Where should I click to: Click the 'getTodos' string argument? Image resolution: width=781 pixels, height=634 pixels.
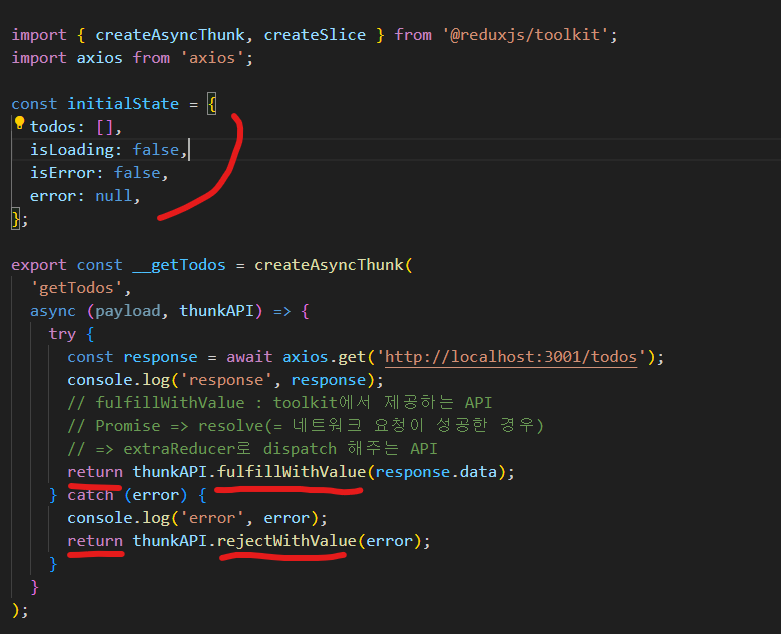(76, 288)
